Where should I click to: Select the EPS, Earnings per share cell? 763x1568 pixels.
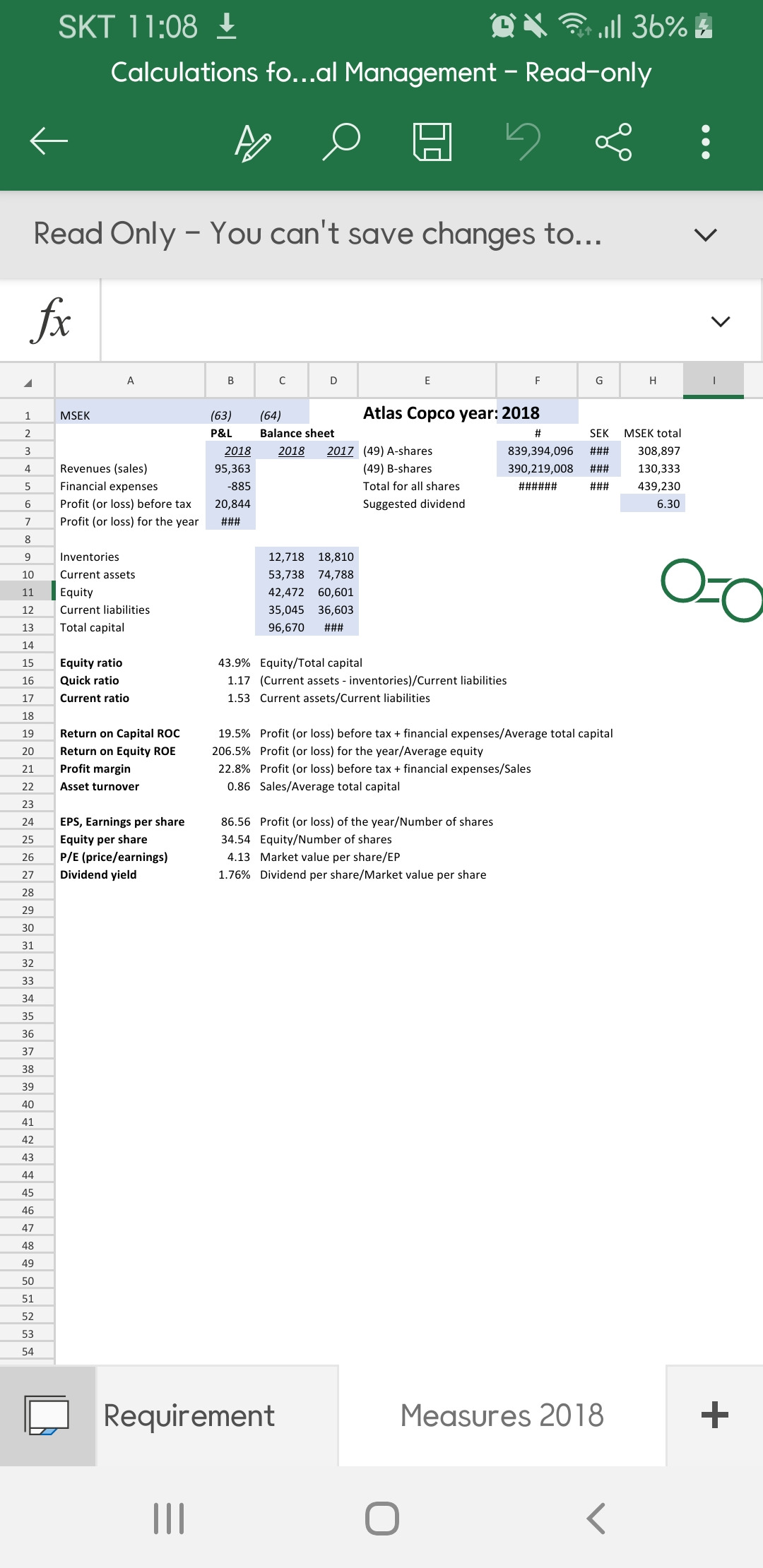(x=130, y=821)
